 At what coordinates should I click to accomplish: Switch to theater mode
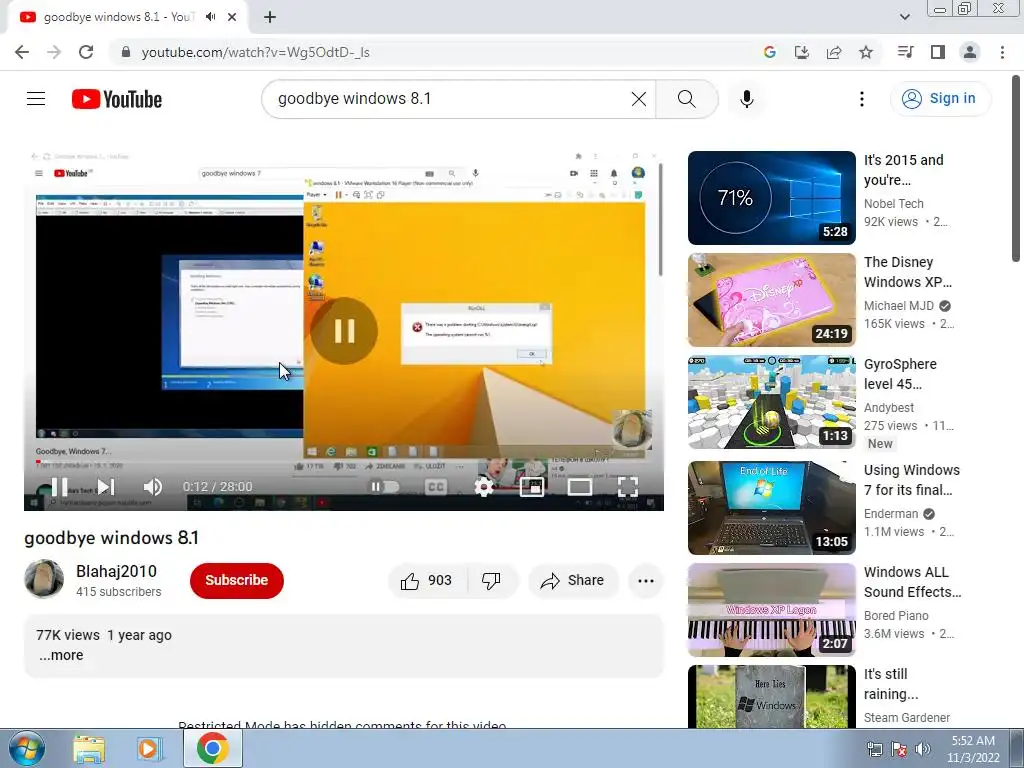579,487
